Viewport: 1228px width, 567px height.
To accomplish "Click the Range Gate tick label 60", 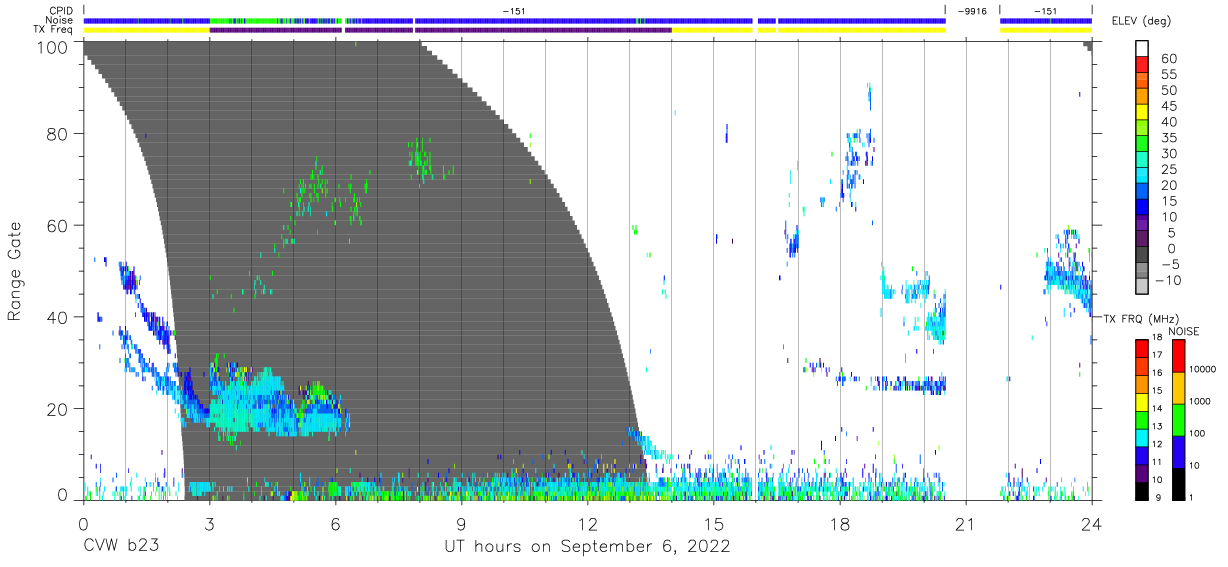I will coord(58,225).
